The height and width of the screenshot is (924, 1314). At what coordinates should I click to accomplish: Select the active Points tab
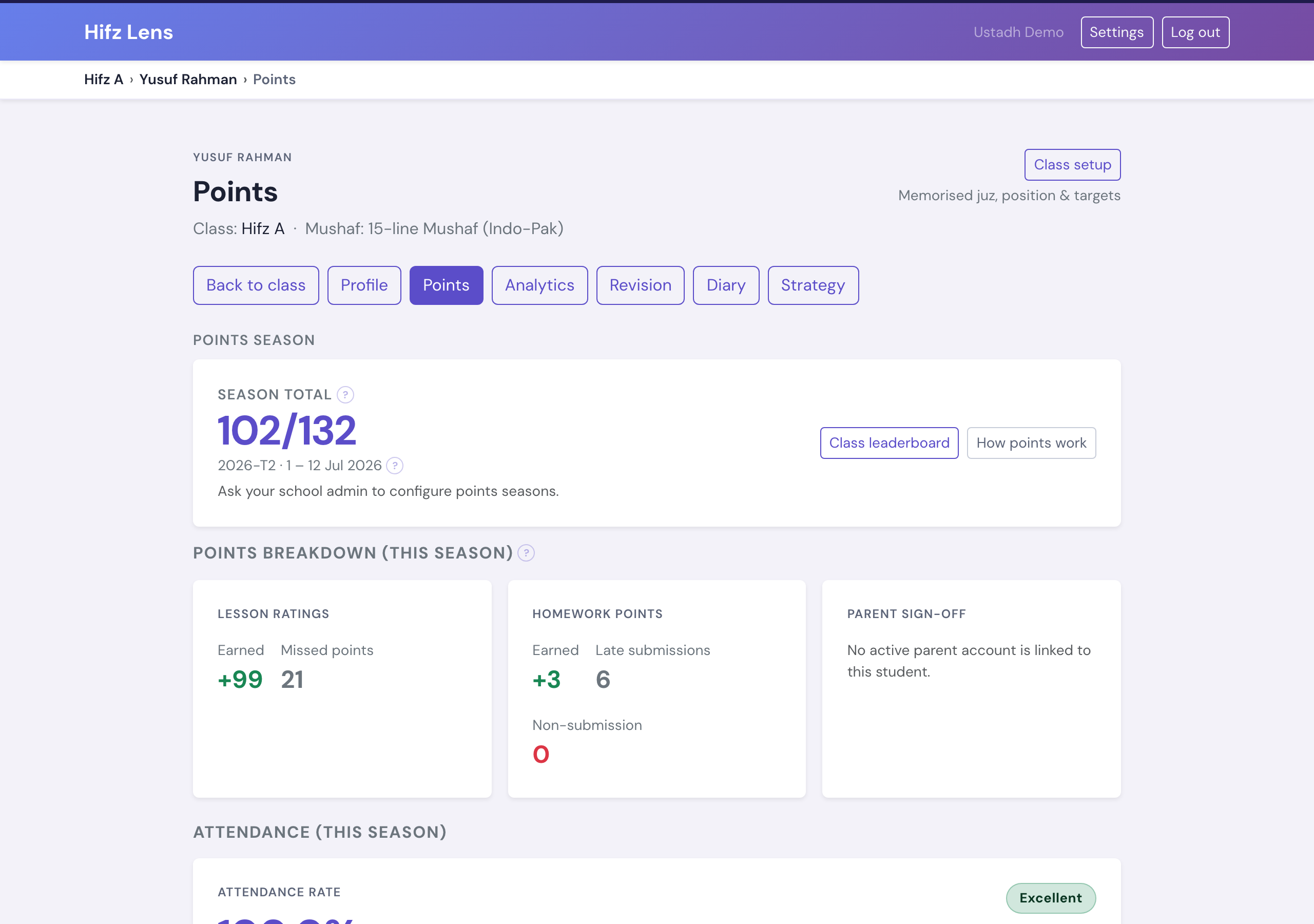point(446,285)
